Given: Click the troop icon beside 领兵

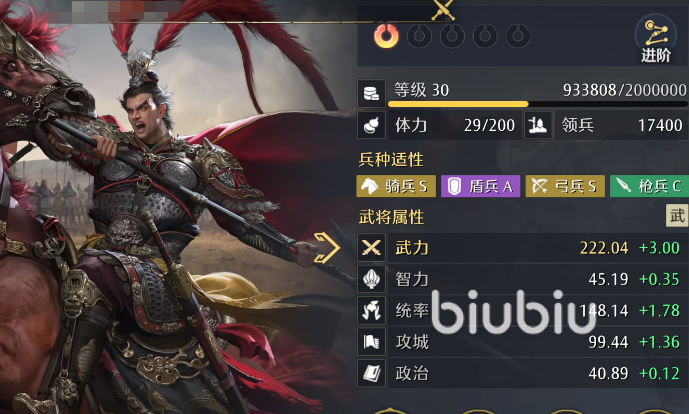Looking at the screenshot, I should pyautogui.click(x=538, y=125).
